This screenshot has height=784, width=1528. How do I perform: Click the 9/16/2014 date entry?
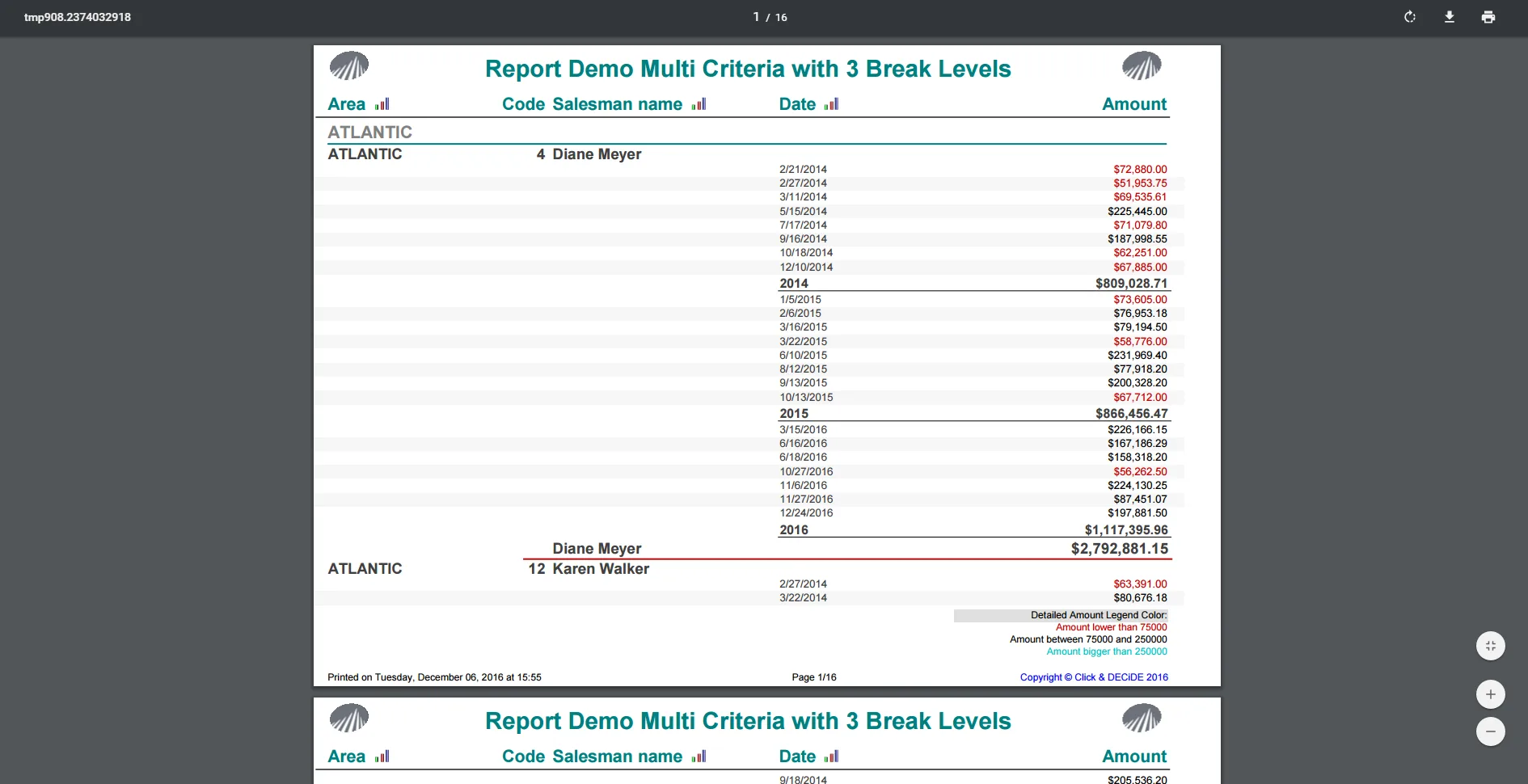click(x=803, y=239)
